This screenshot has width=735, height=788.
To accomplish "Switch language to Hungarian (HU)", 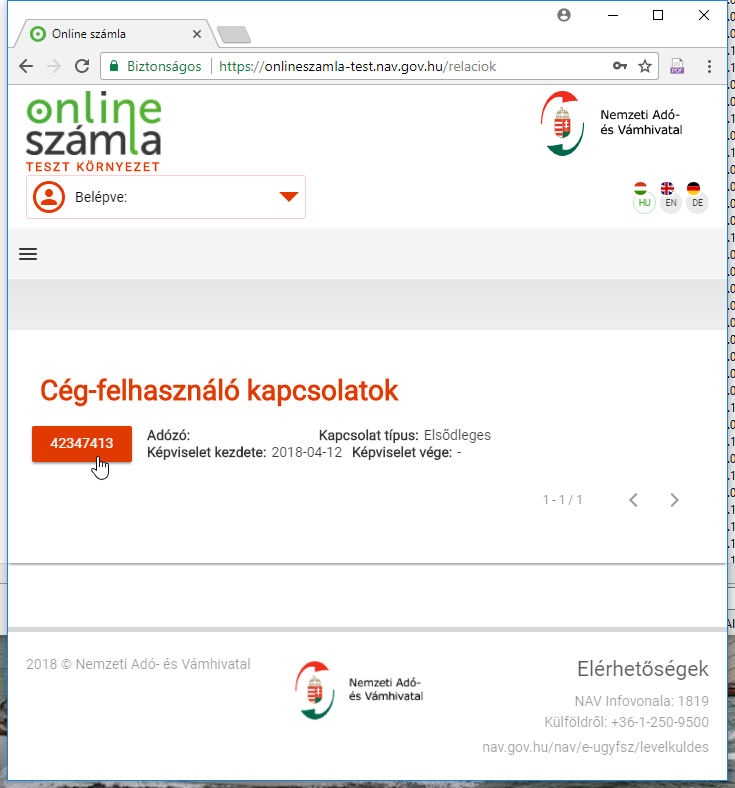I will click(x=644, y=197).
